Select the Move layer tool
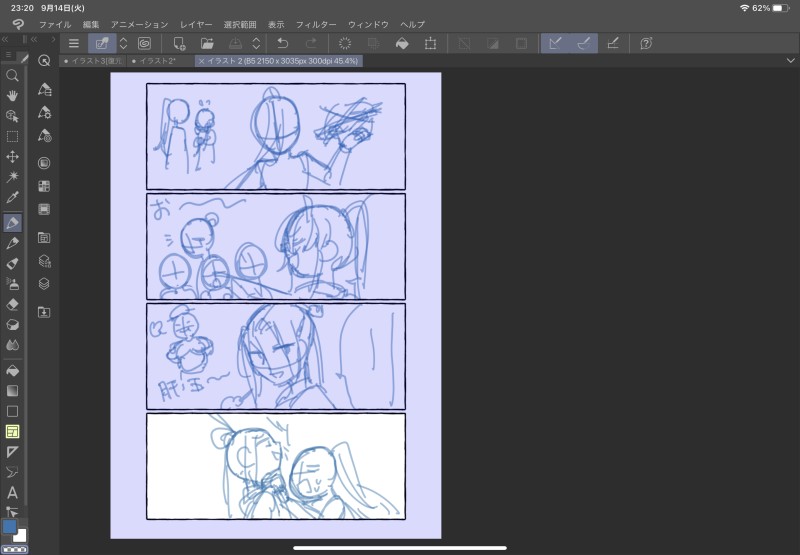Image resolution: width=800 pixels, height=555 pixels. pos(12,157)
